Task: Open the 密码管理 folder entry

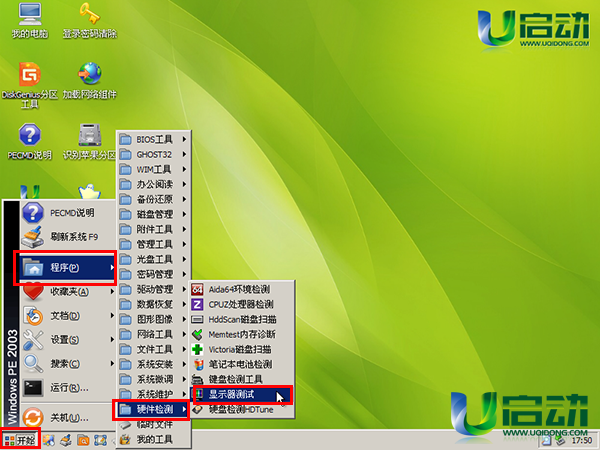Action: (153, 274)
